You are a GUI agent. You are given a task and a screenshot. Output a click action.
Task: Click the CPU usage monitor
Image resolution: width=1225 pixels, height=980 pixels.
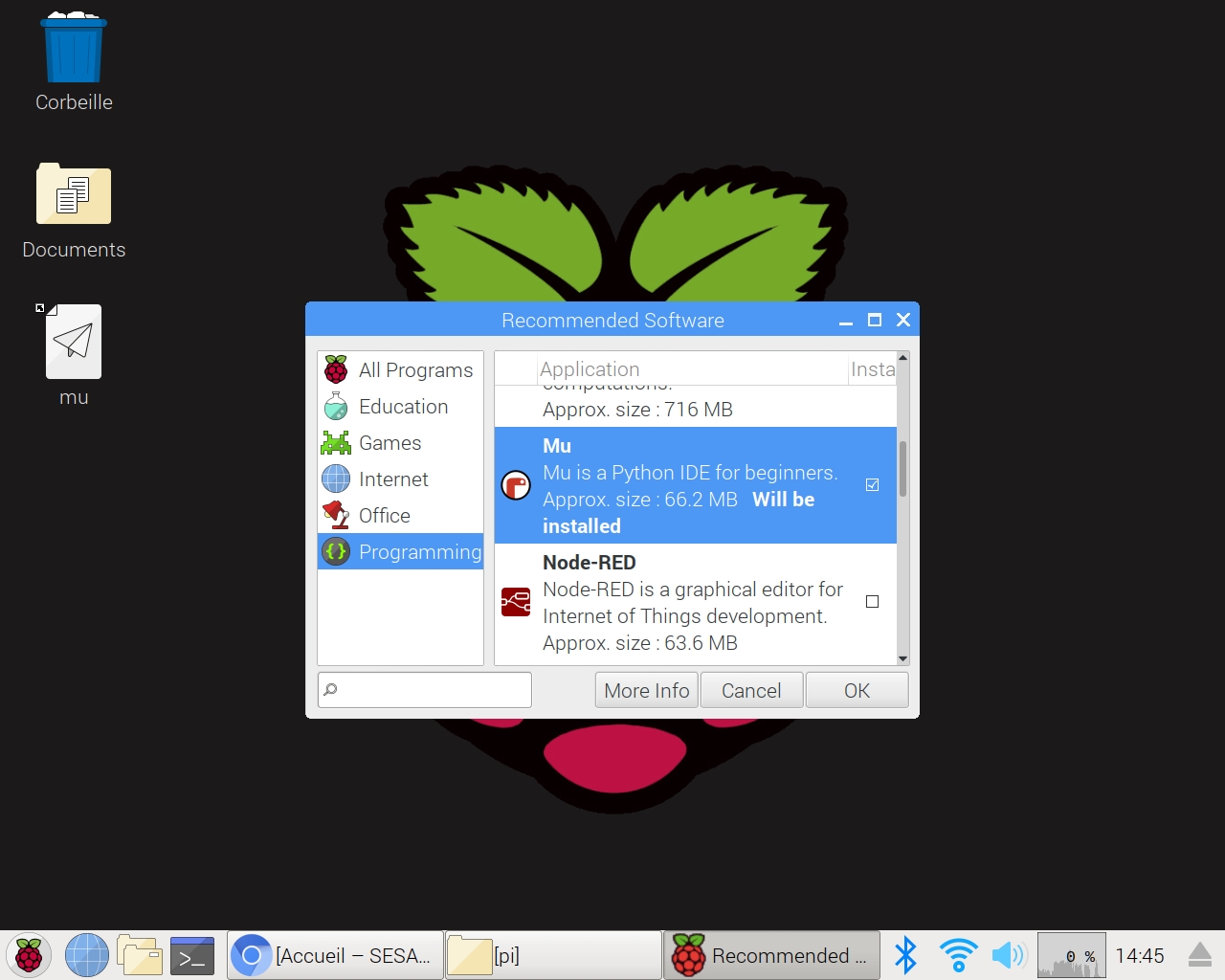point(1072,955)
